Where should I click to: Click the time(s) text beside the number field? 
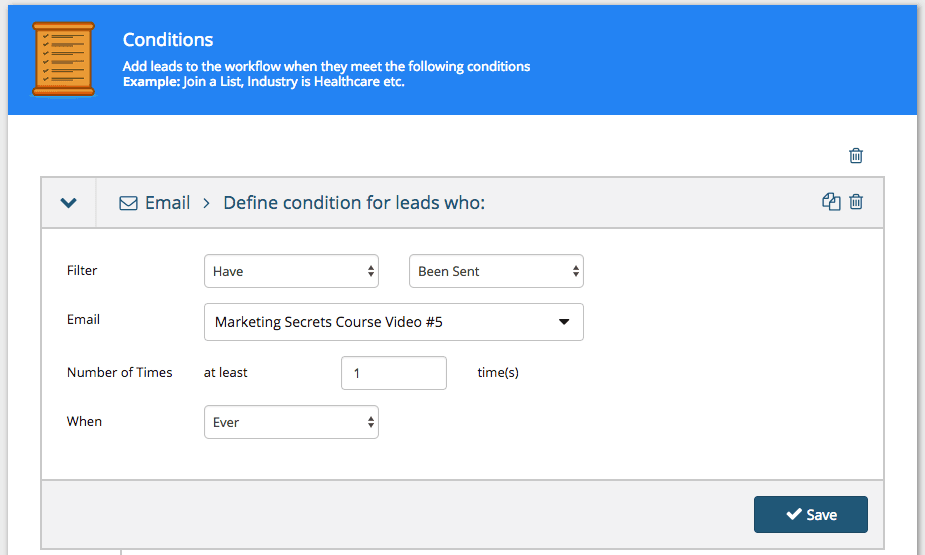click(x=498, y=372)
